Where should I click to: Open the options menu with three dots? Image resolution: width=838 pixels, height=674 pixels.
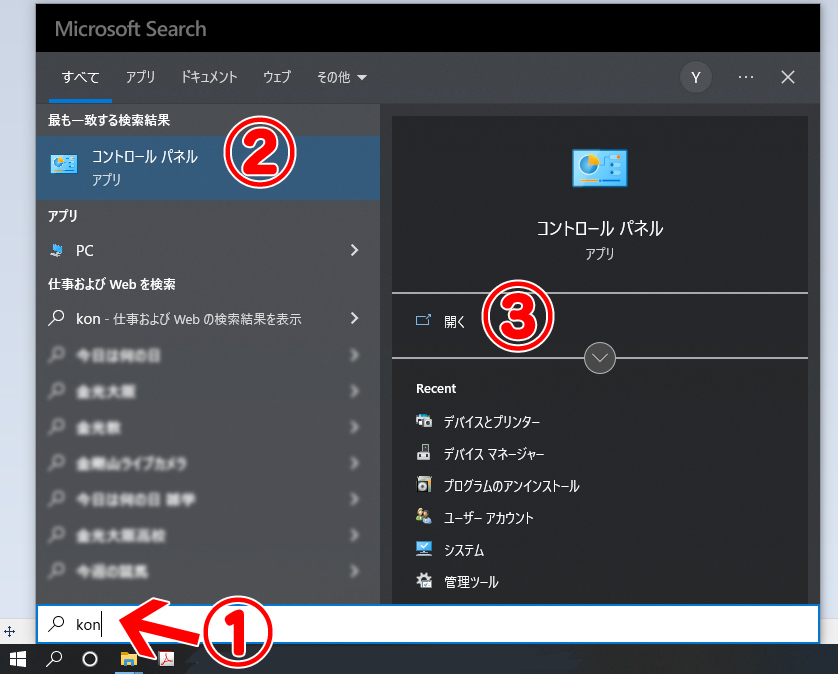pyautogui.click(x=745, y=77)
